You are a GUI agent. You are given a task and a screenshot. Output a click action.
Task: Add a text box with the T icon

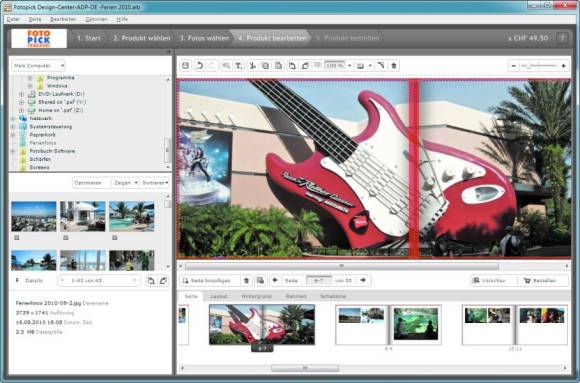point(239,65)
